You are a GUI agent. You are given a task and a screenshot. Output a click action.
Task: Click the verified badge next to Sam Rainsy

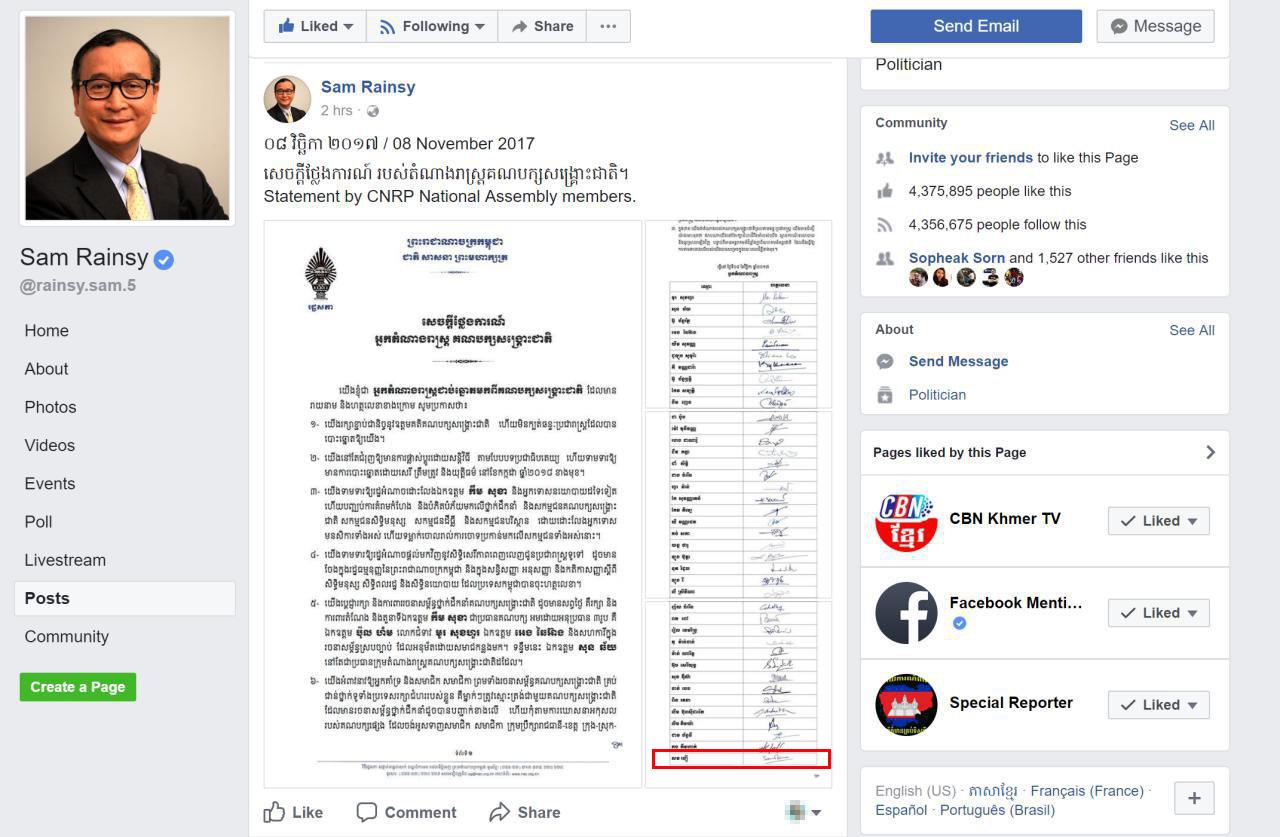[164, 260]
